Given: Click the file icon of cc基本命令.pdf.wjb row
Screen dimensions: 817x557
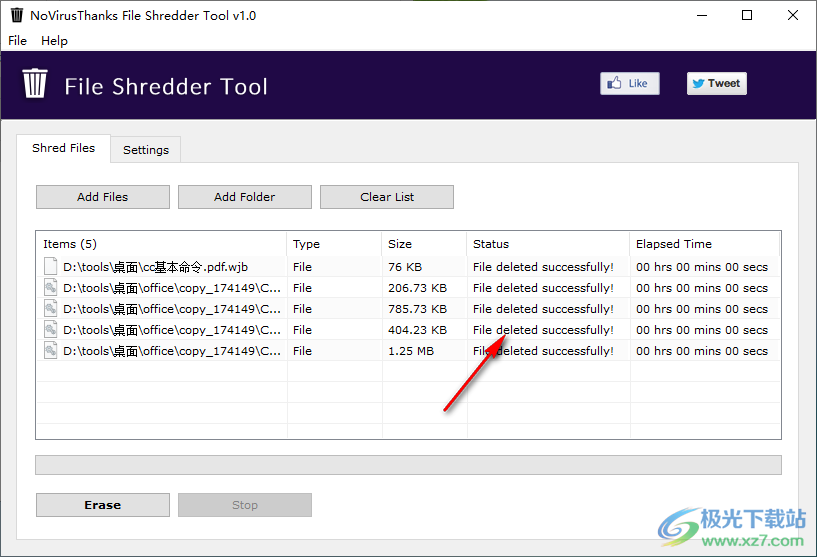Looking at the screenshot, I should point(51,266).
